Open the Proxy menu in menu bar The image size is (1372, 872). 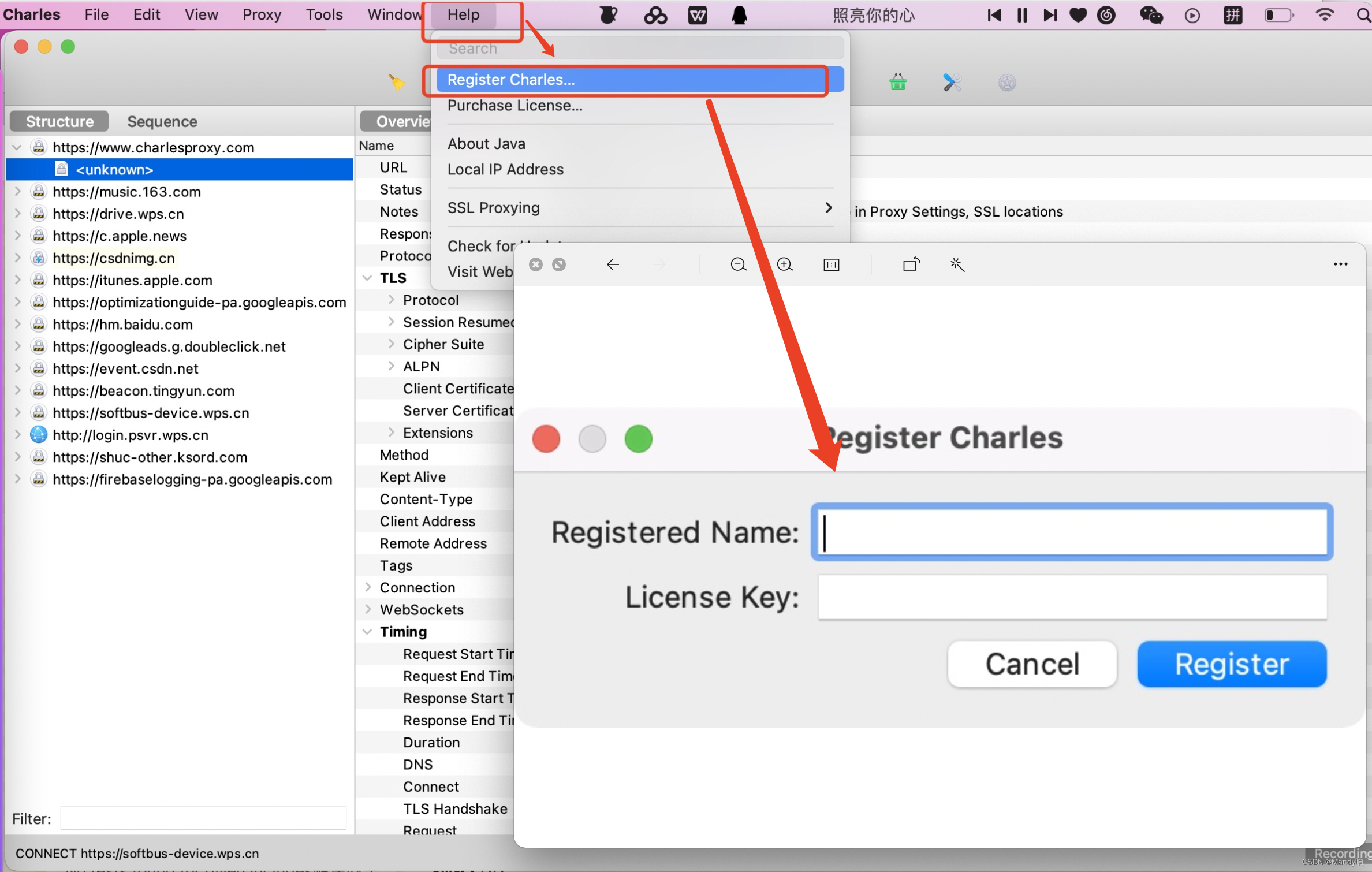point(262,14)
